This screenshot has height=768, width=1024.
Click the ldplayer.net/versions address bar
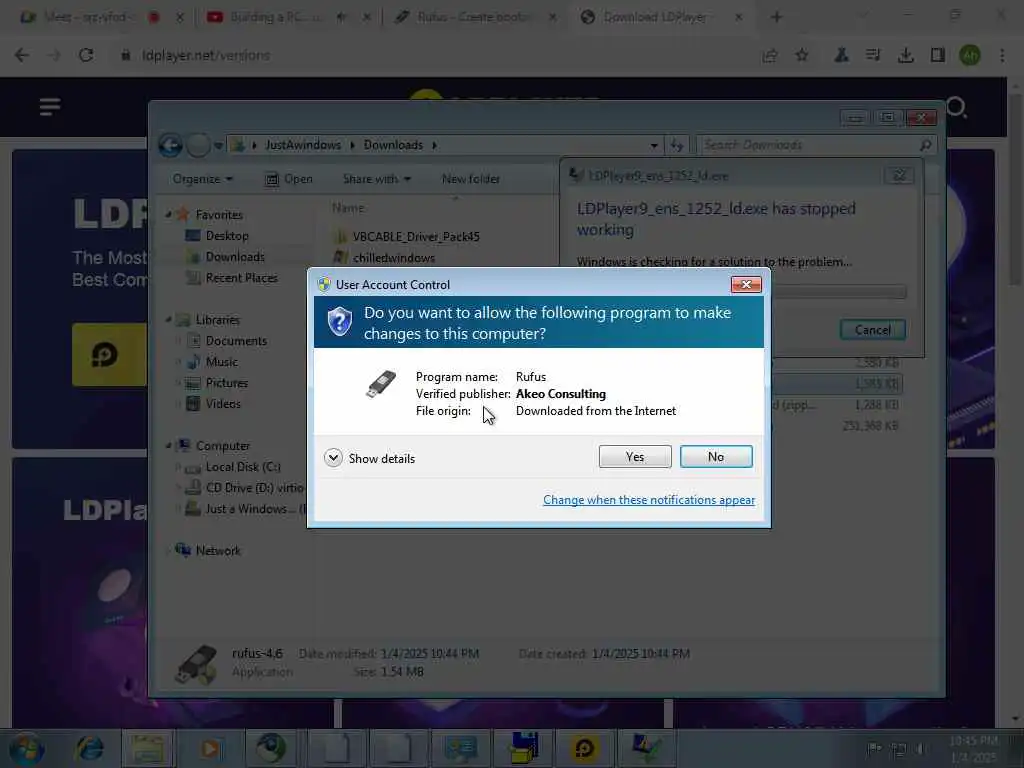206,56
